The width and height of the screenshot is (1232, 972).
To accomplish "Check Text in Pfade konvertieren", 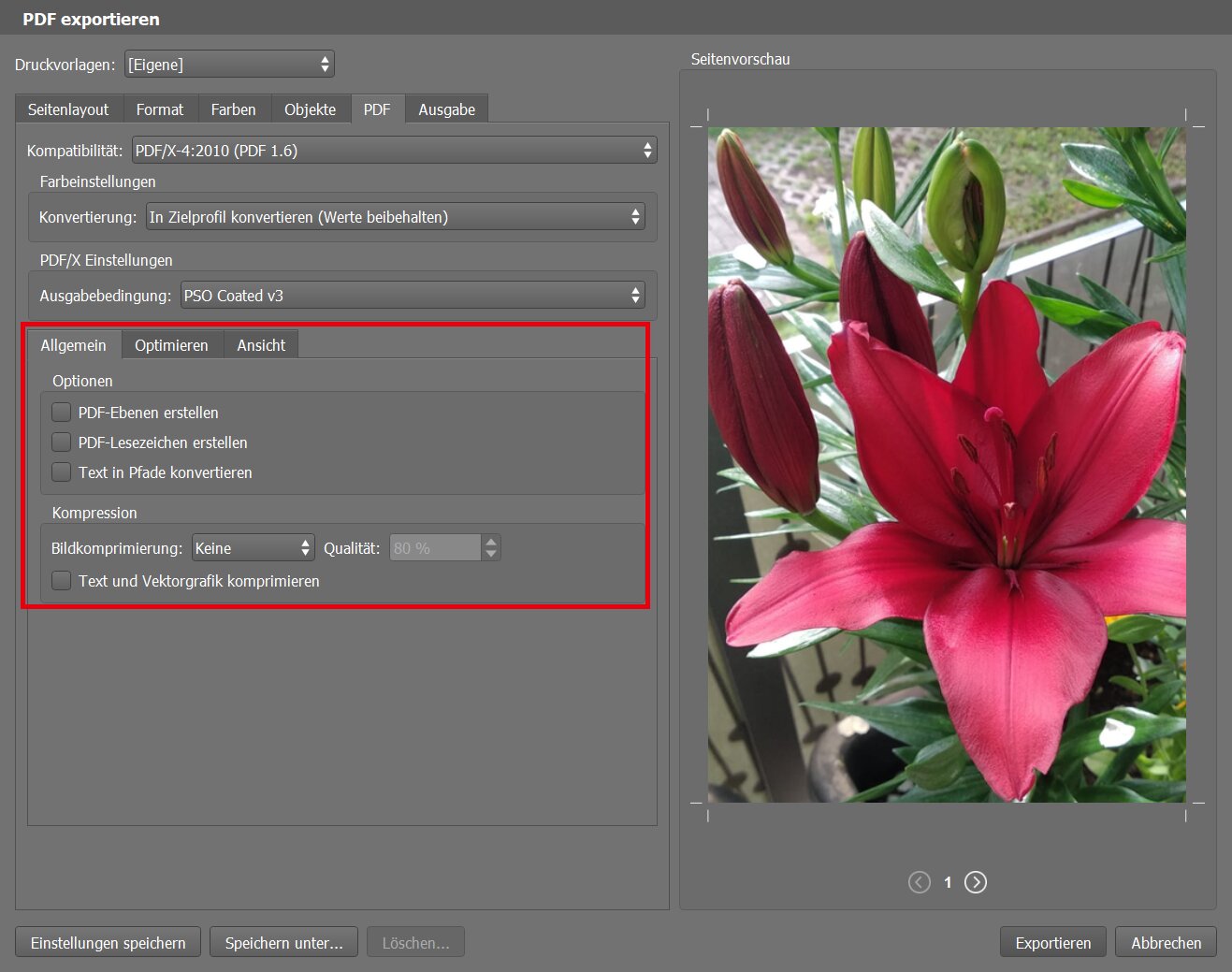I will pyautogui.click(x=62, y=472).
